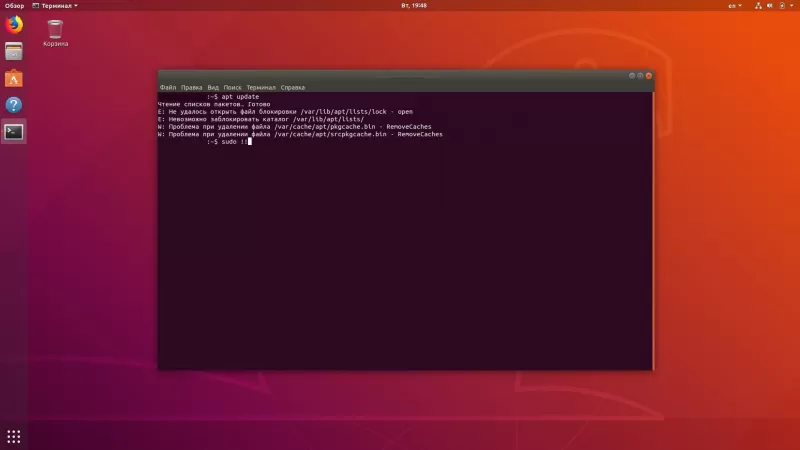Expand the Терминал app menu in top bar
The width and height of the screenshot is (800, 450).
tap(55, 6)
